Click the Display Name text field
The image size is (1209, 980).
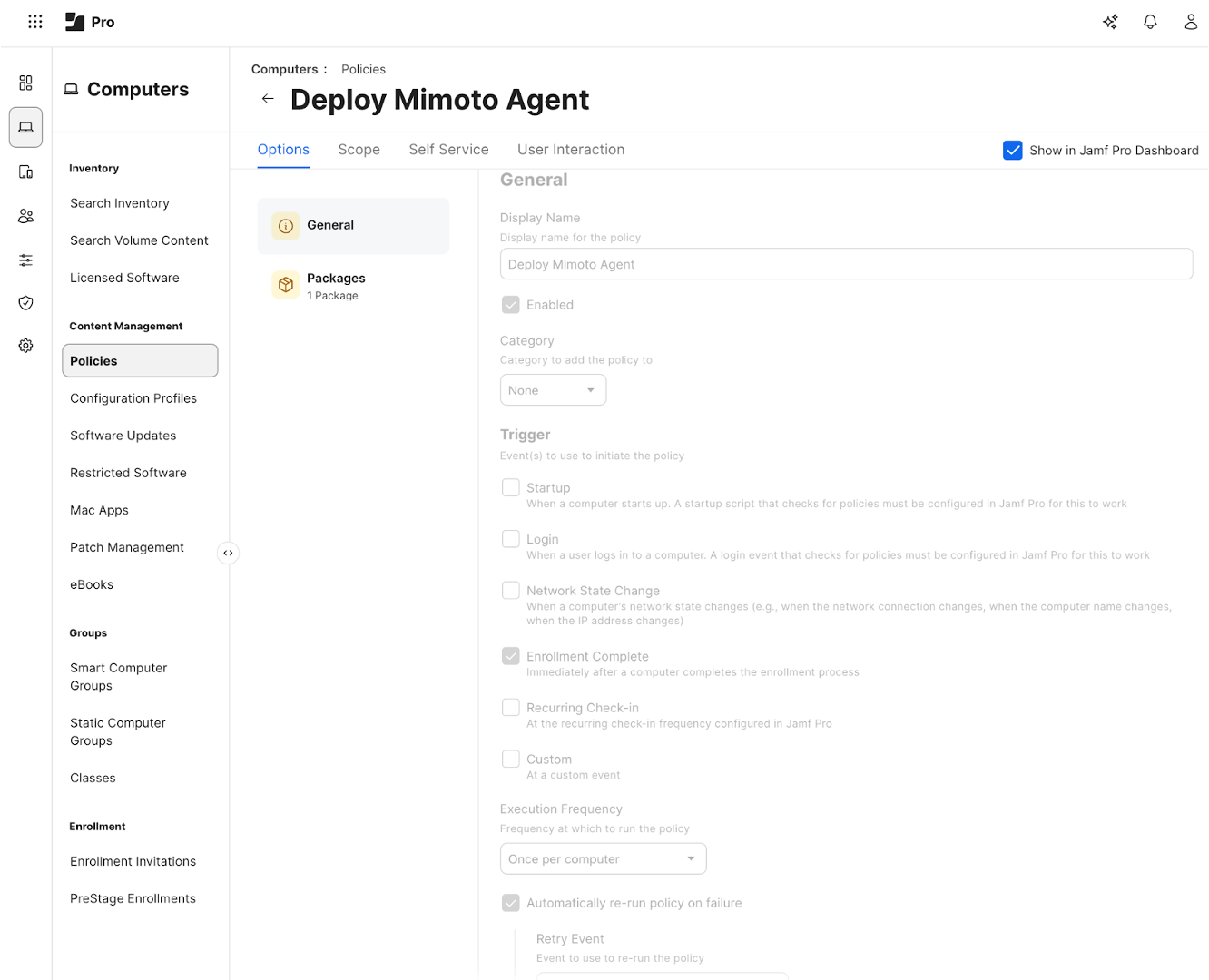pos(845,264)
